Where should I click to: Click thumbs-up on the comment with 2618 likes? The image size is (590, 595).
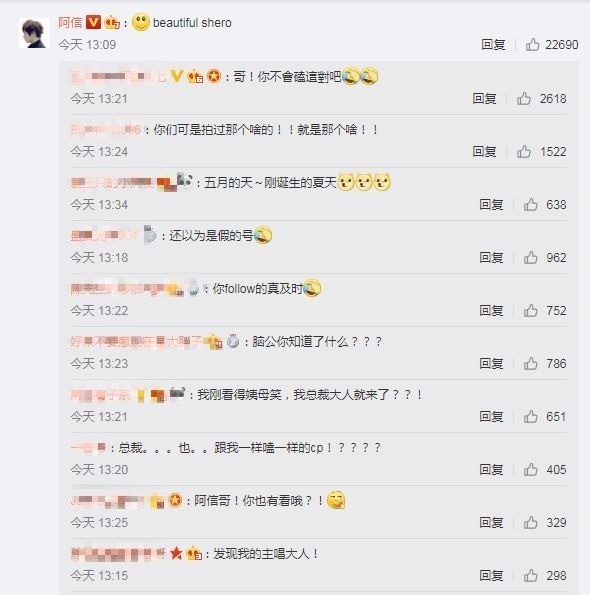(x=524, y=98)
